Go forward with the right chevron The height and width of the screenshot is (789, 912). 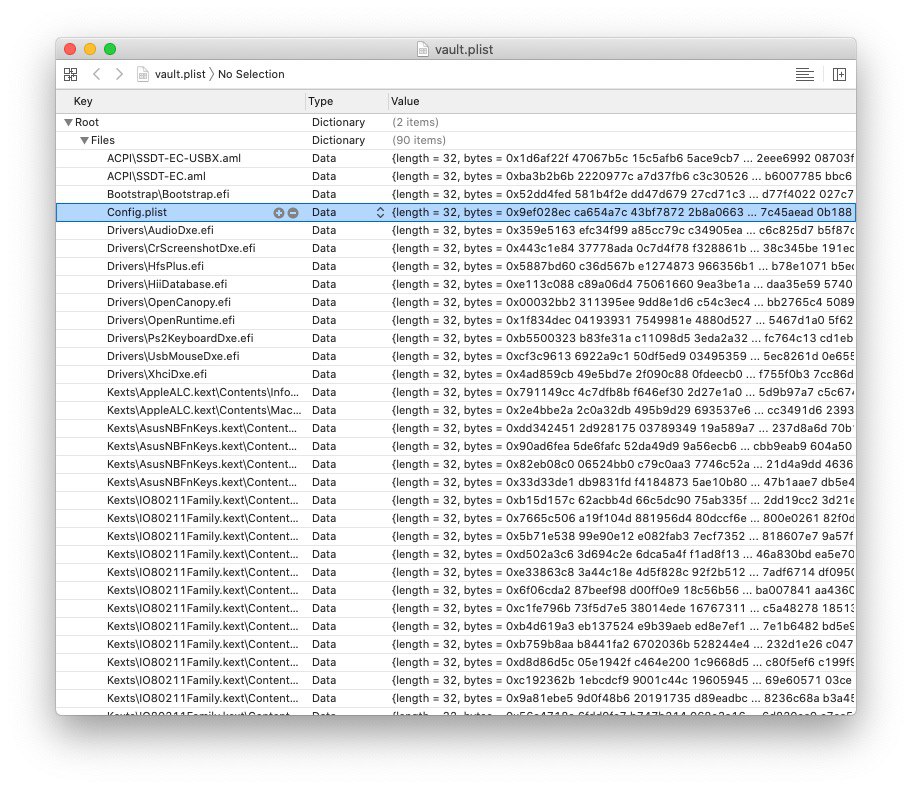(x=119, y=74)
